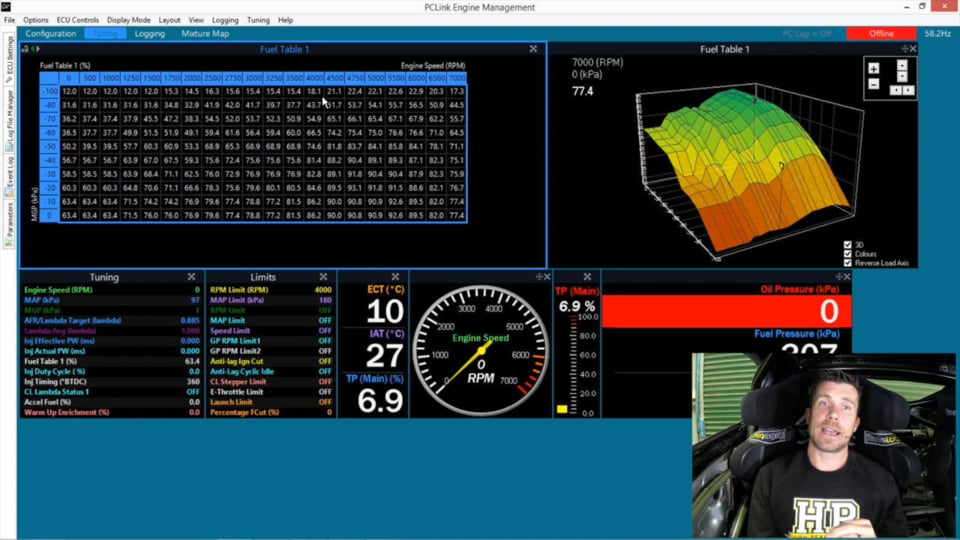Close the Fuel Table 1 grid panel

[533, 49]
